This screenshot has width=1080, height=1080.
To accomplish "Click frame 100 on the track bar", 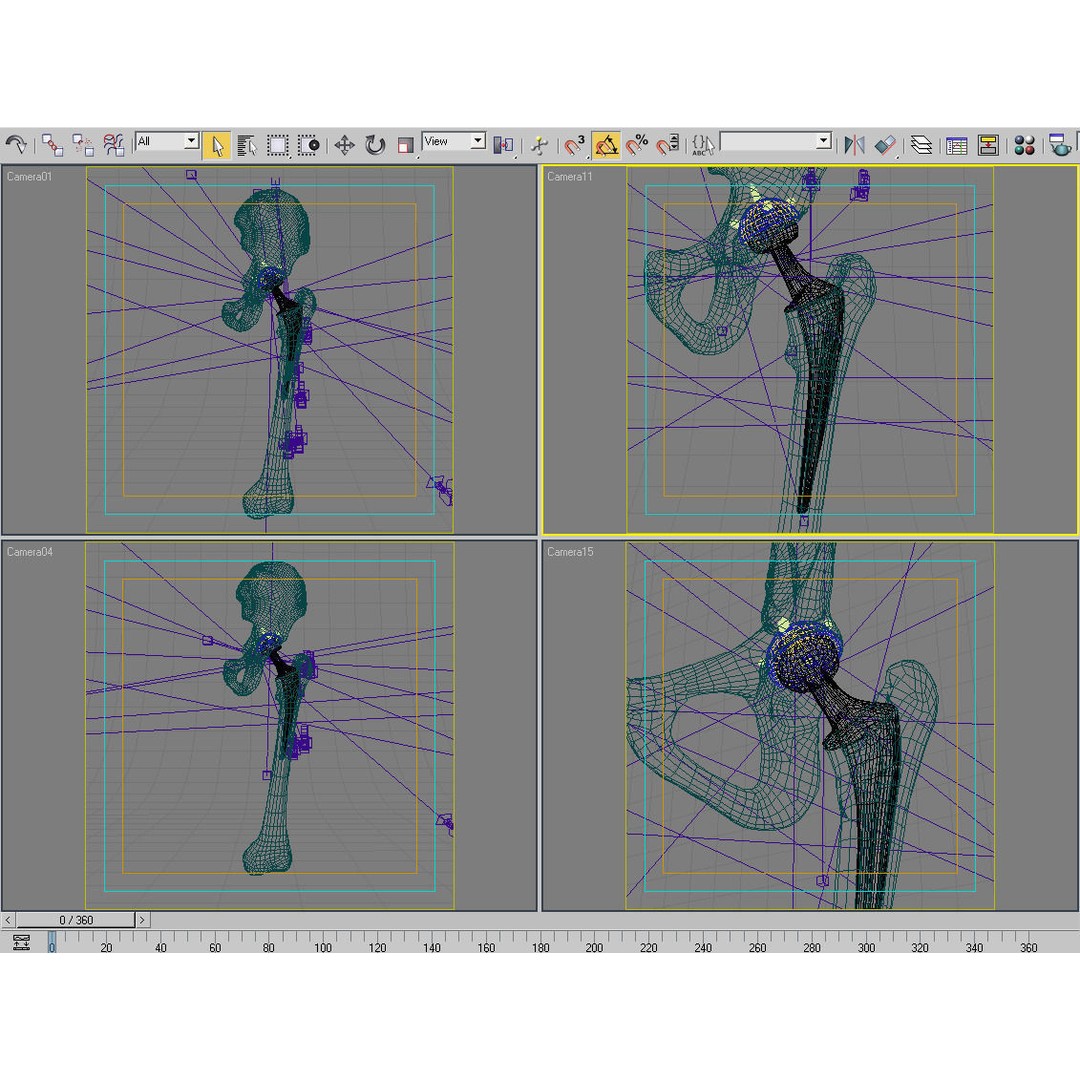I will tap(323, 948).
